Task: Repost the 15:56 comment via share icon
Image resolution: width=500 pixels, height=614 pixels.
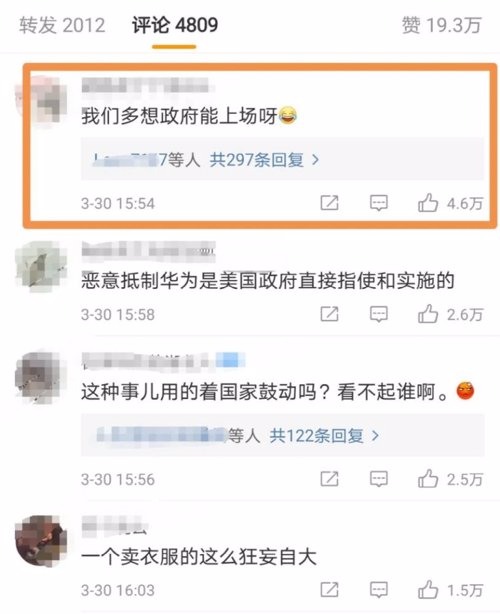Action: pyautogui.click(x=329, y=479)
